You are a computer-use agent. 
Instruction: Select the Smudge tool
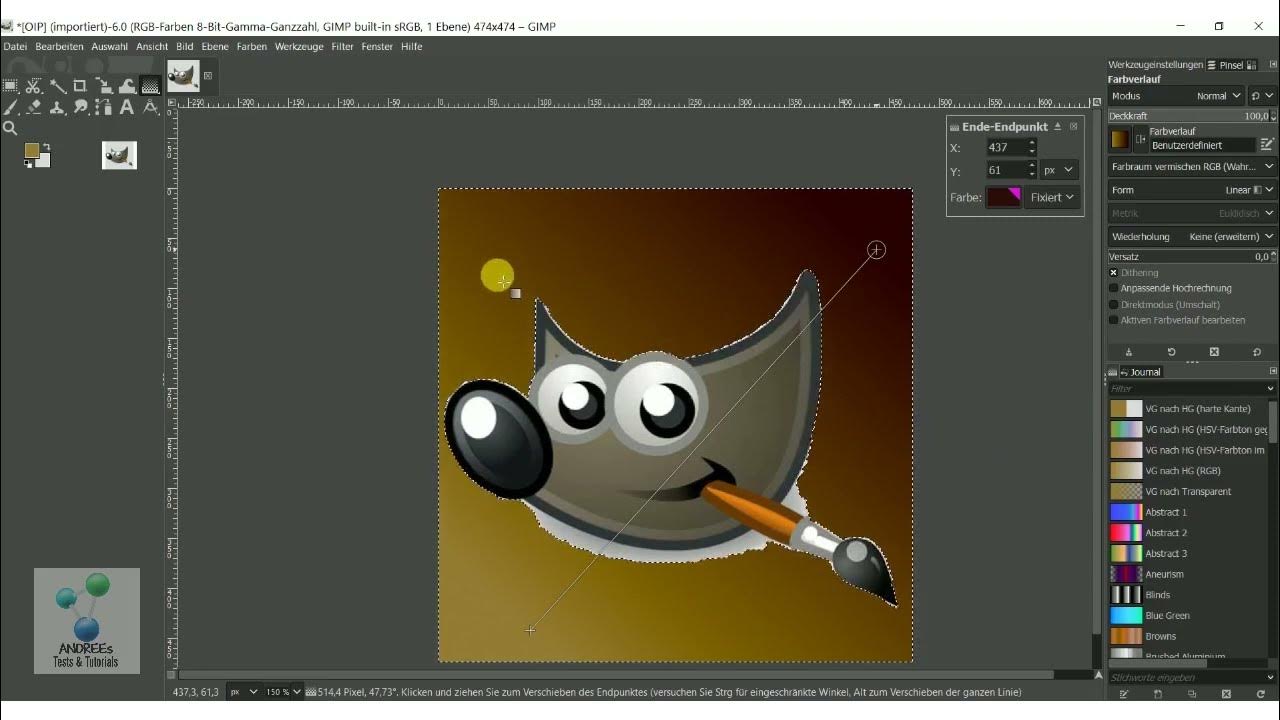[80, 107]
